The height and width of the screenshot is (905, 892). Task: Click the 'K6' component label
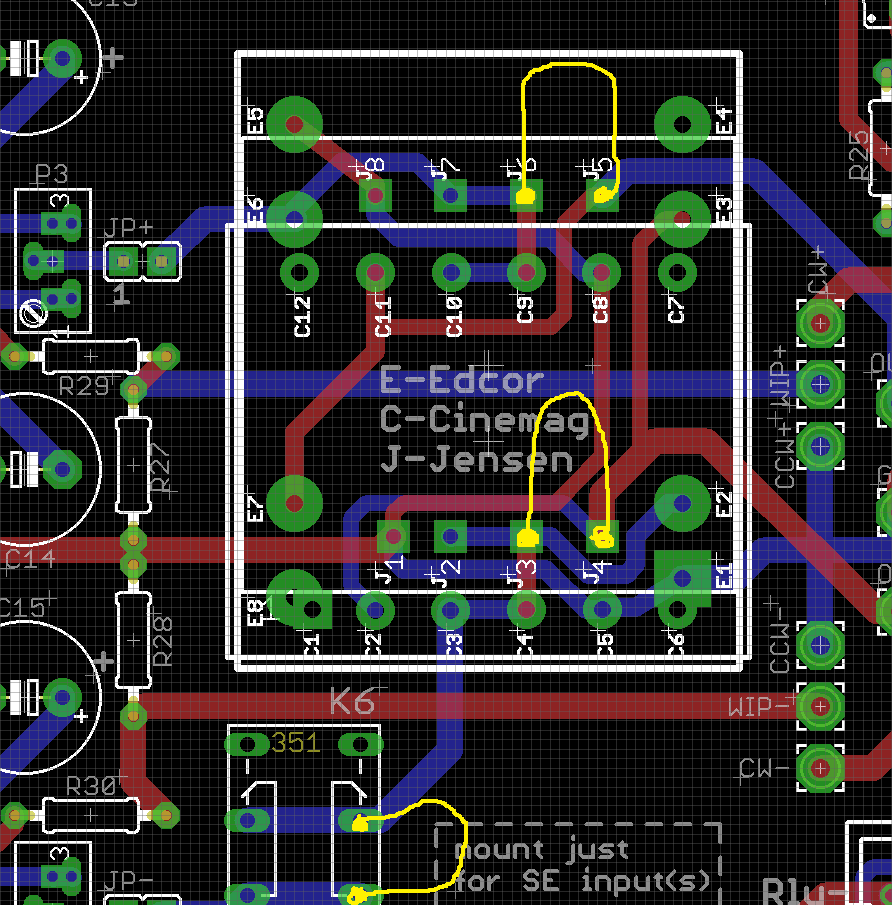(353, 702)
